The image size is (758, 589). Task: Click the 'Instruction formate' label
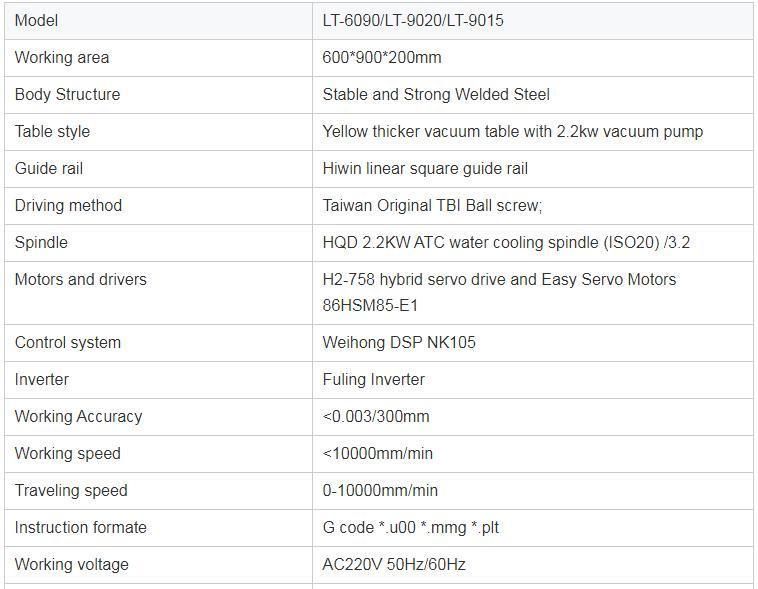[81, 528]
